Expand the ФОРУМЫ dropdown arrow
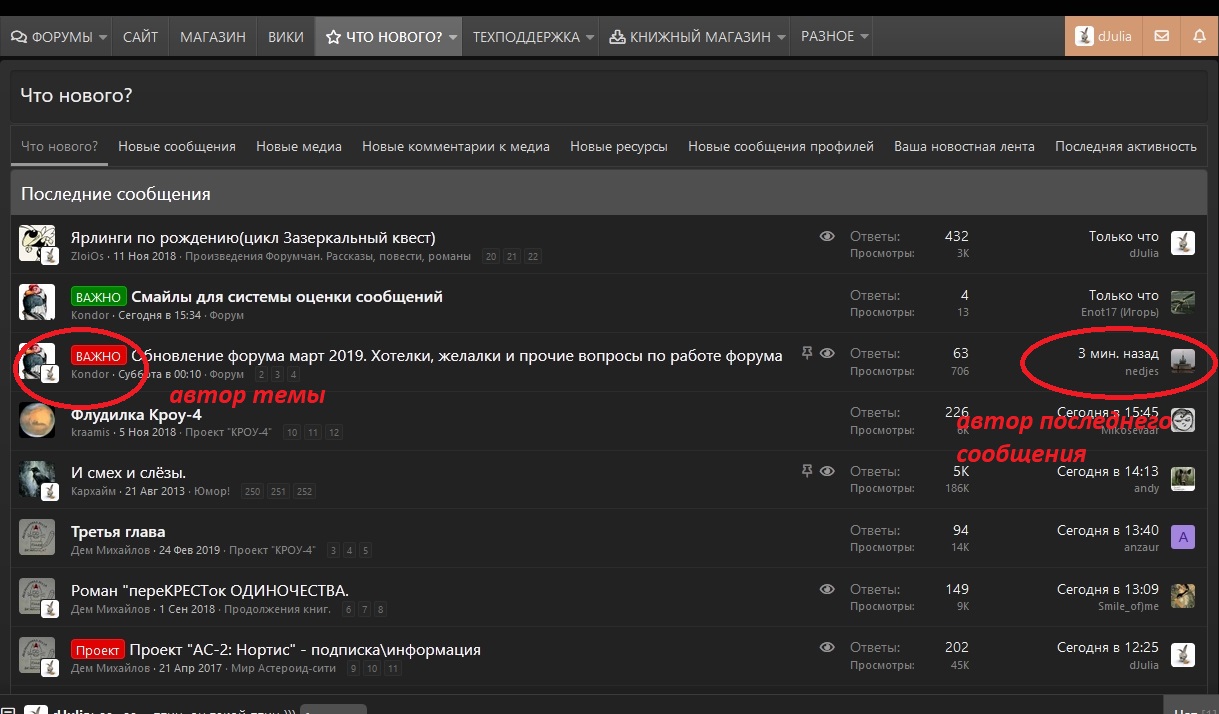Screen dimensions: 1219x714 pos(103,37)
